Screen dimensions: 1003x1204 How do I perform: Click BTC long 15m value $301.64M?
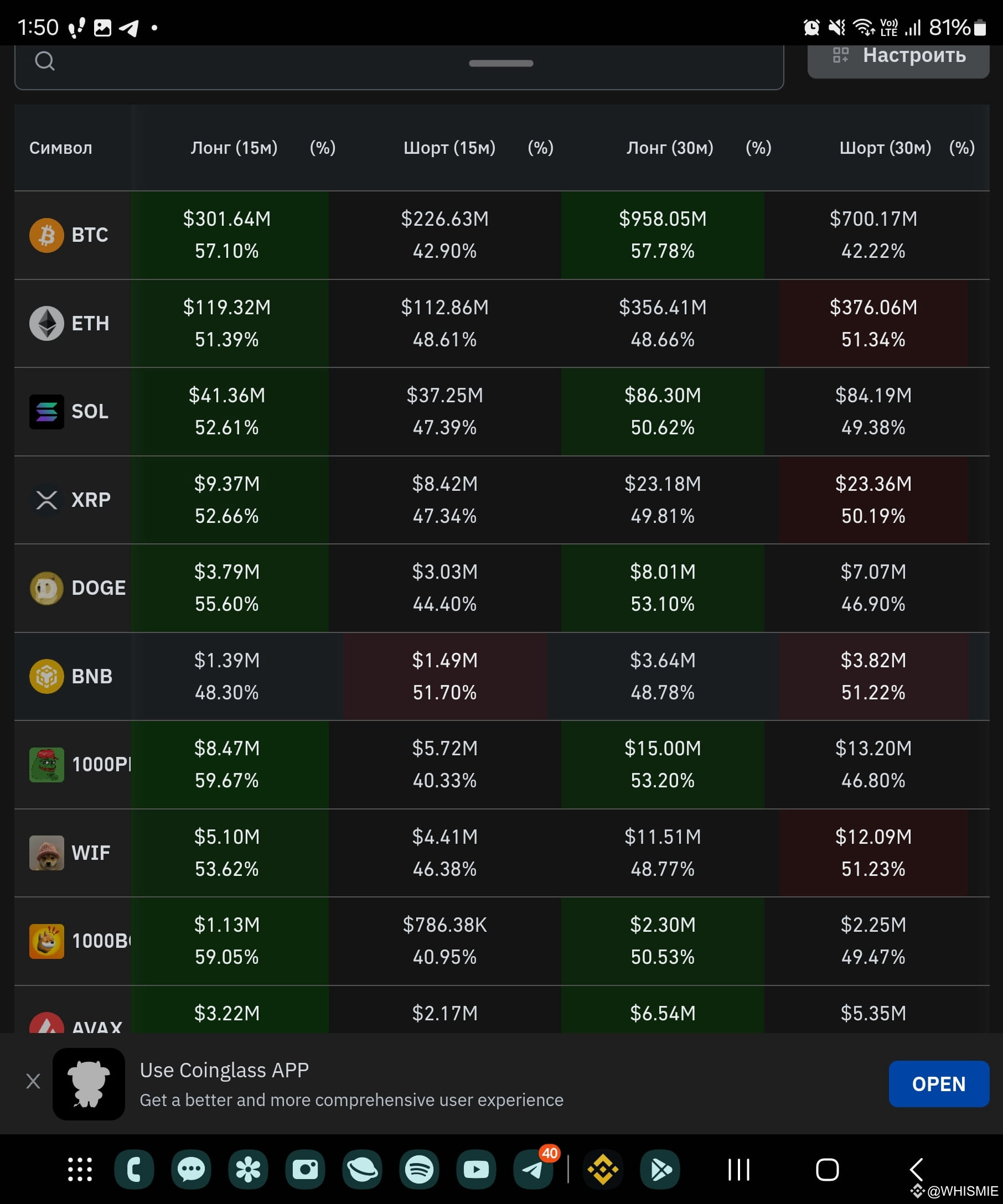227,219
